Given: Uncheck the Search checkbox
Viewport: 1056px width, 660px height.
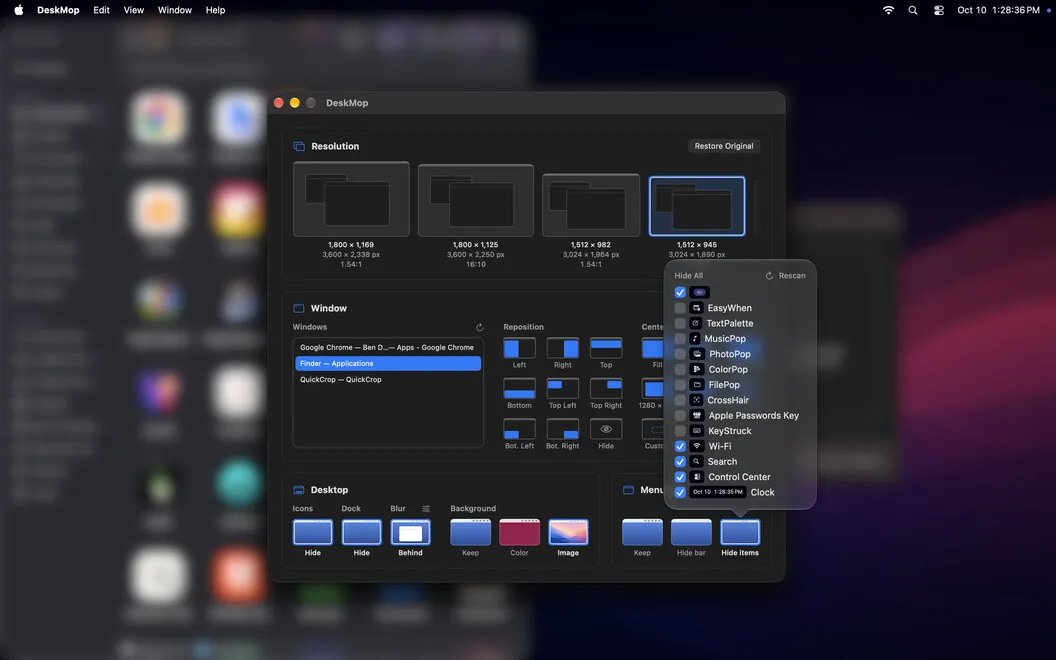Looking at the screenshot, I should click(680, 462).
